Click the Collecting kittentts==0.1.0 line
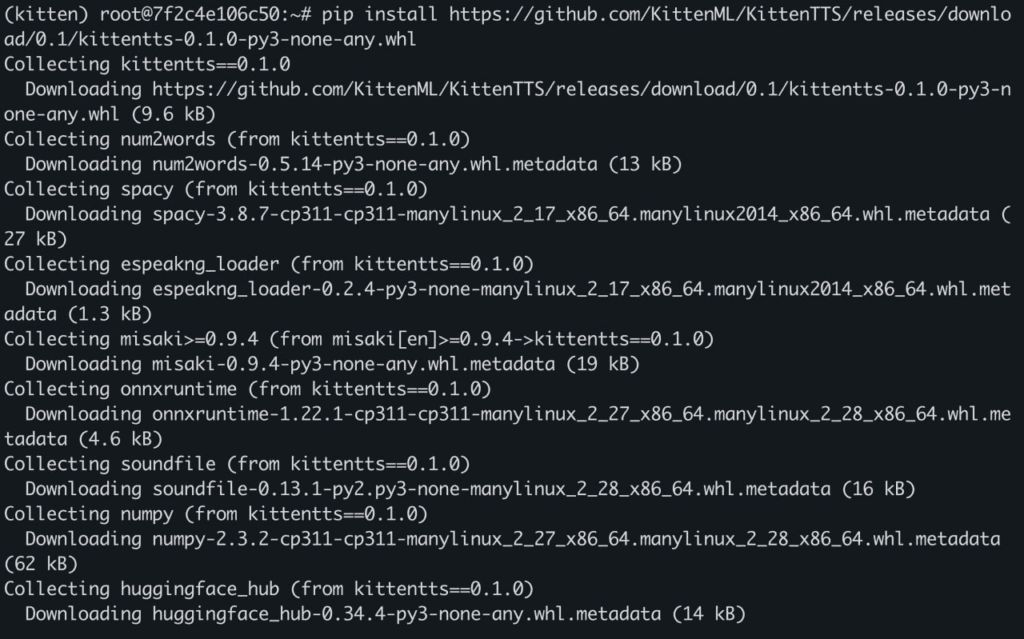The height and width of the screenshot is (639, 1024). click(x=147, y=64)
